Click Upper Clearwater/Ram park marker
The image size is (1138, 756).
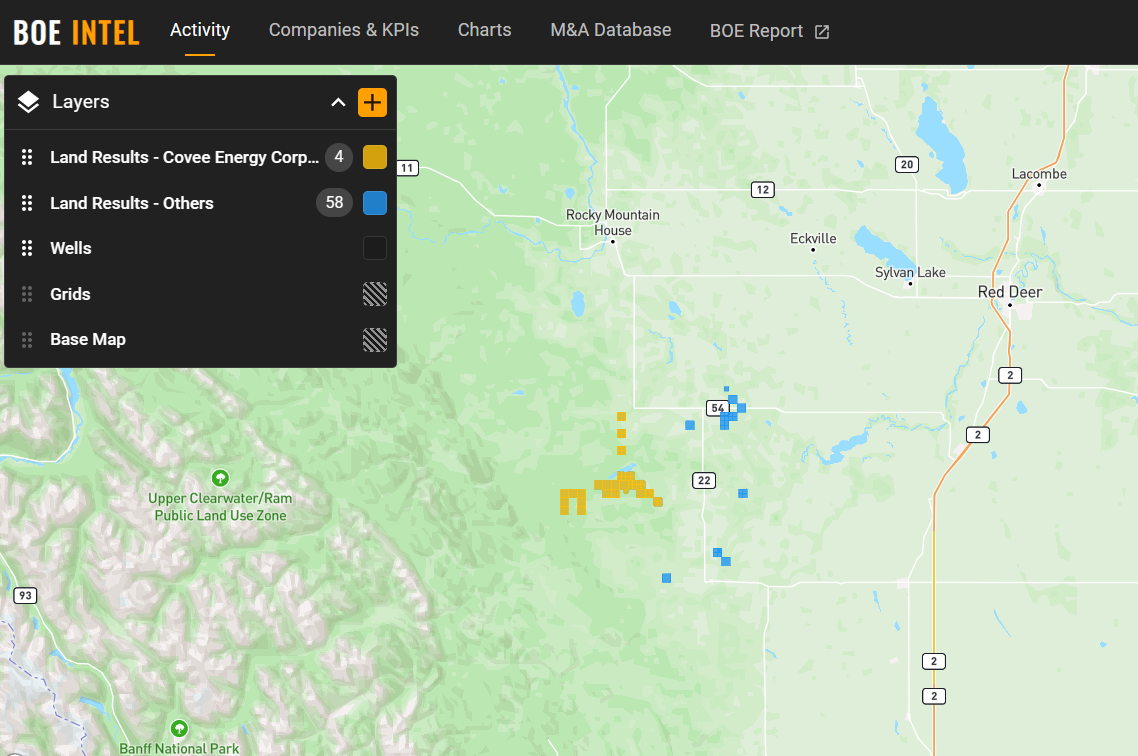pyautogui.click(x=220, y=478)
